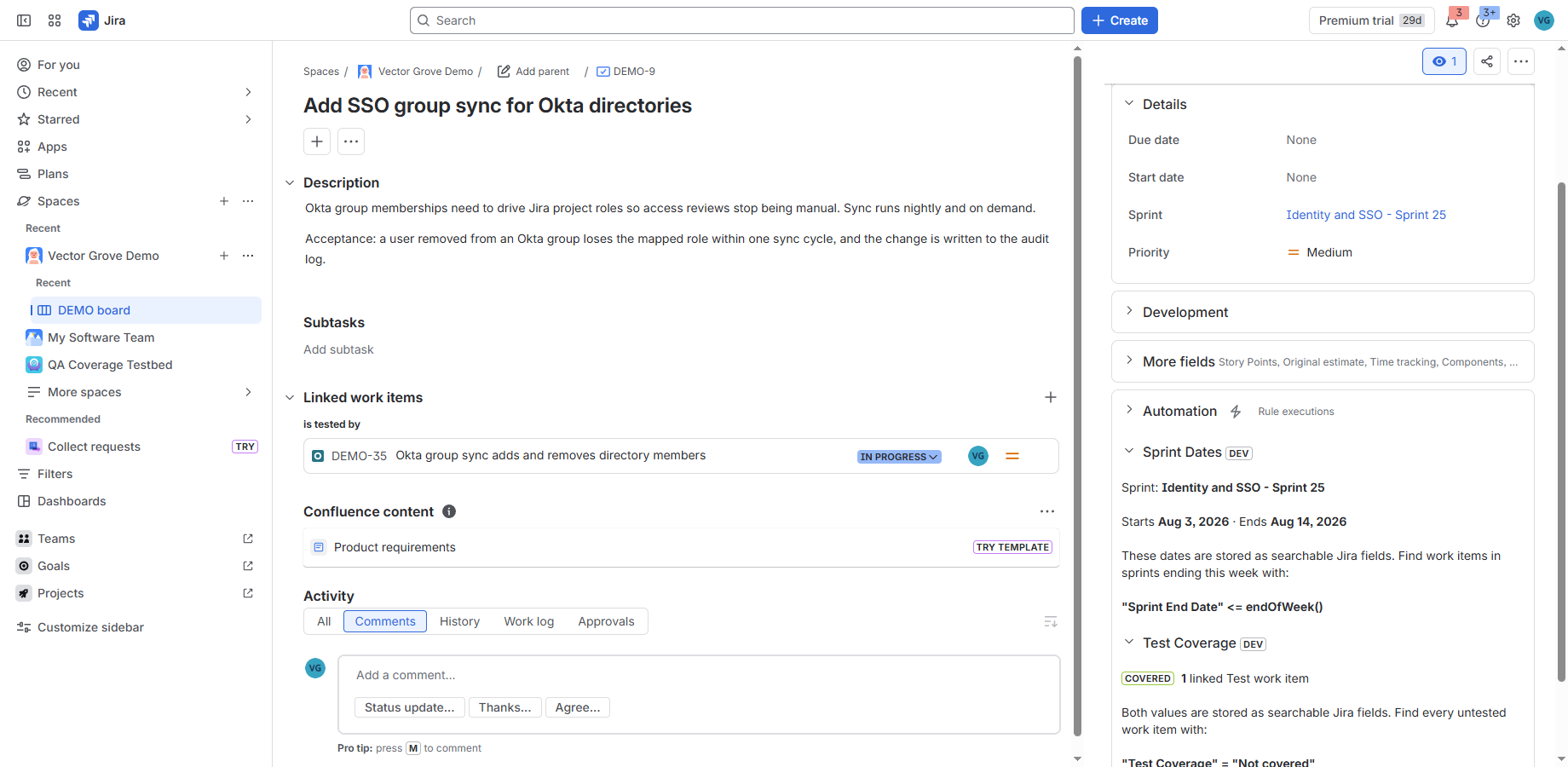Viewport: 1568px width, 767px height.
Task: Click the Automation lightning bolt icon
Action: click(x=1236, y=412)
